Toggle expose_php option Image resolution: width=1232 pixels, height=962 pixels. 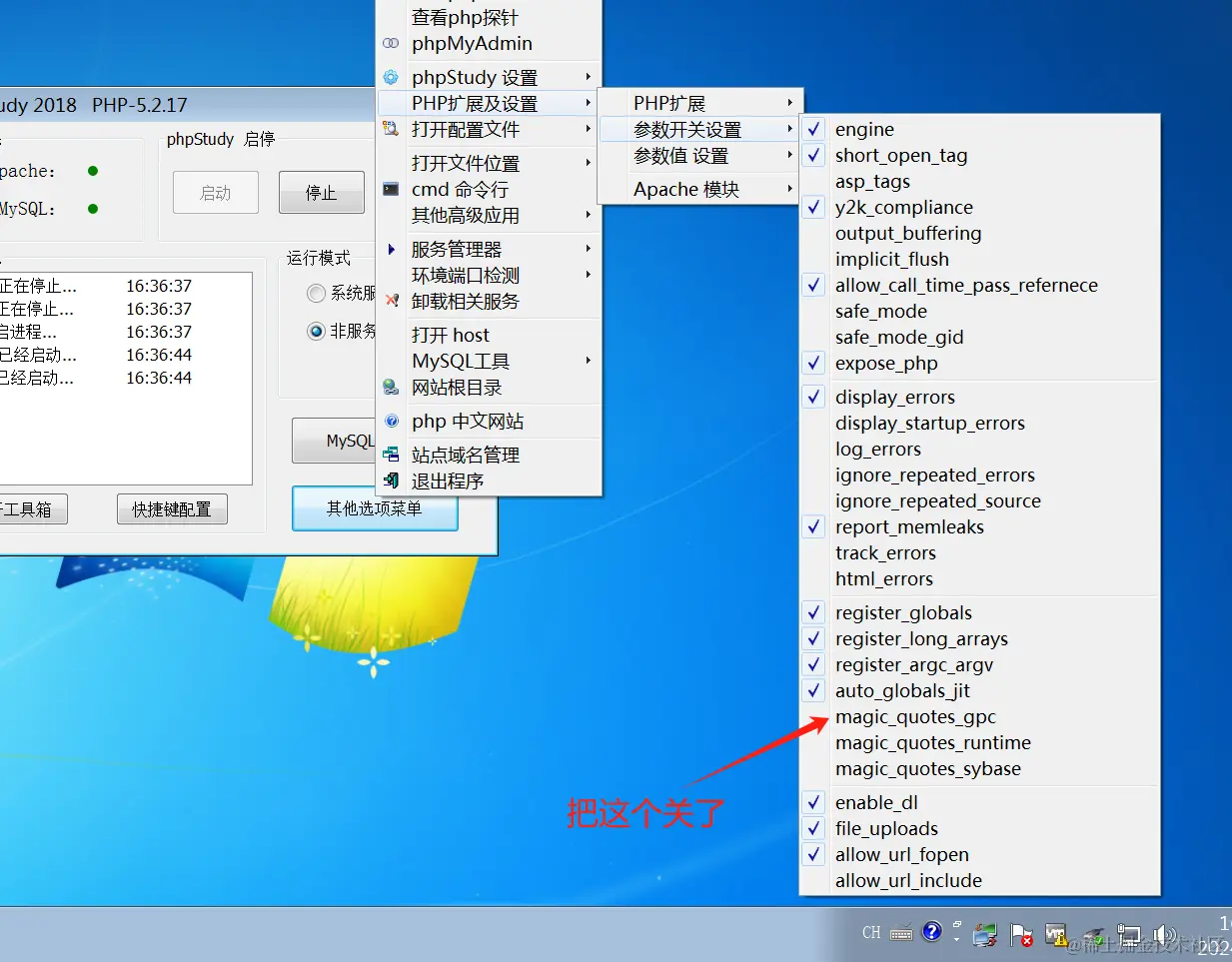[980, 363]
